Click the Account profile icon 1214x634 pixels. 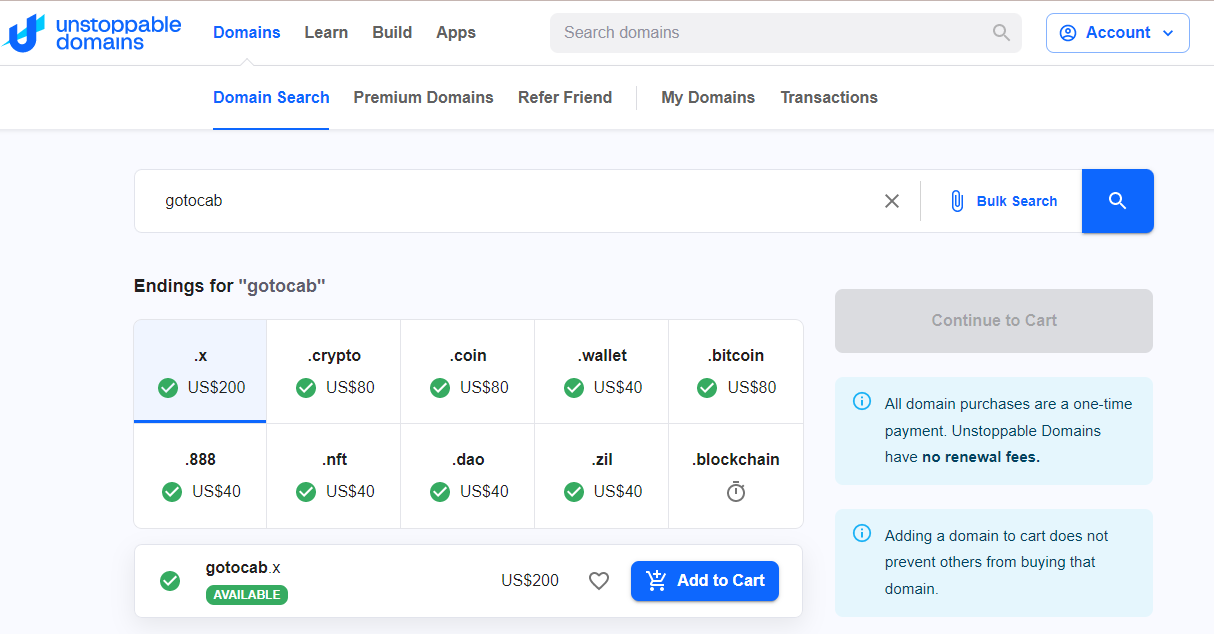[1067, 33]
